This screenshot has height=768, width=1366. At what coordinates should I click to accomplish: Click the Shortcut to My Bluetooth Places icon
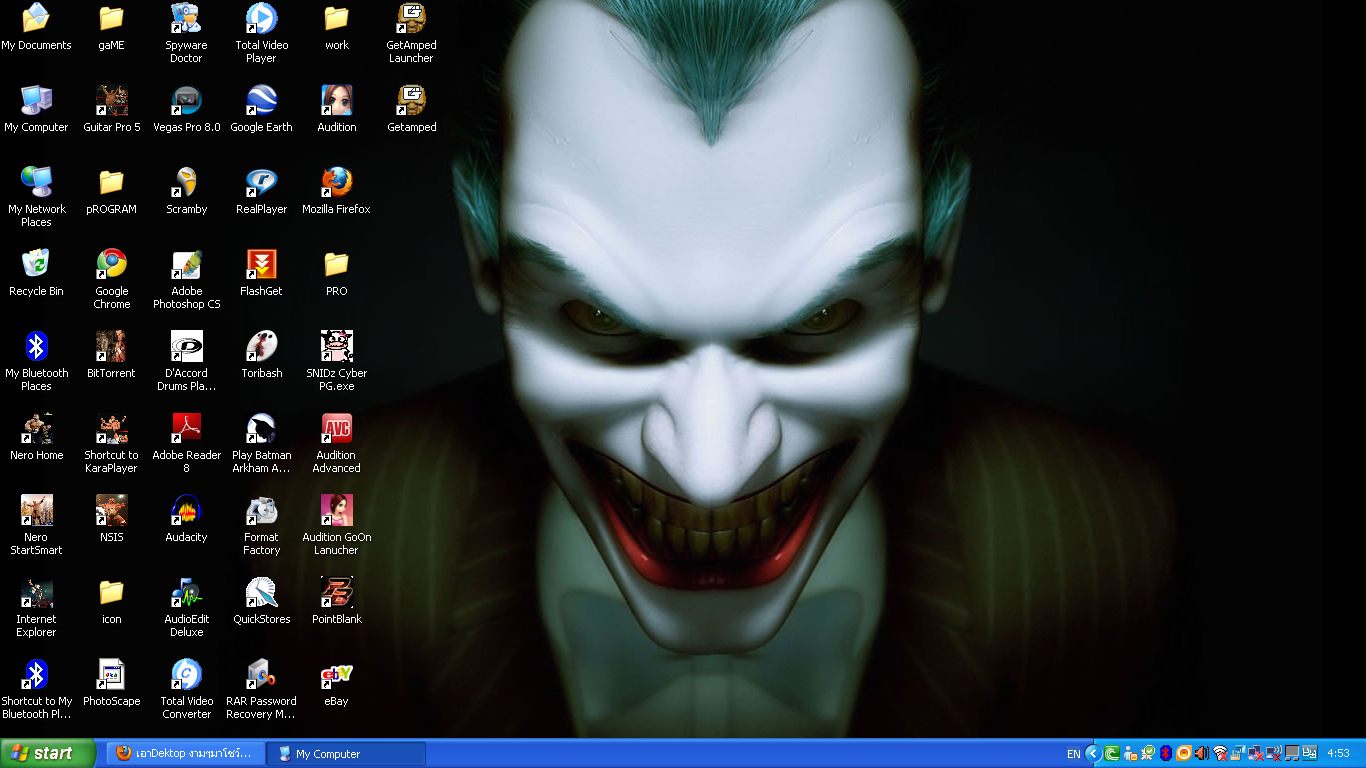36,689
